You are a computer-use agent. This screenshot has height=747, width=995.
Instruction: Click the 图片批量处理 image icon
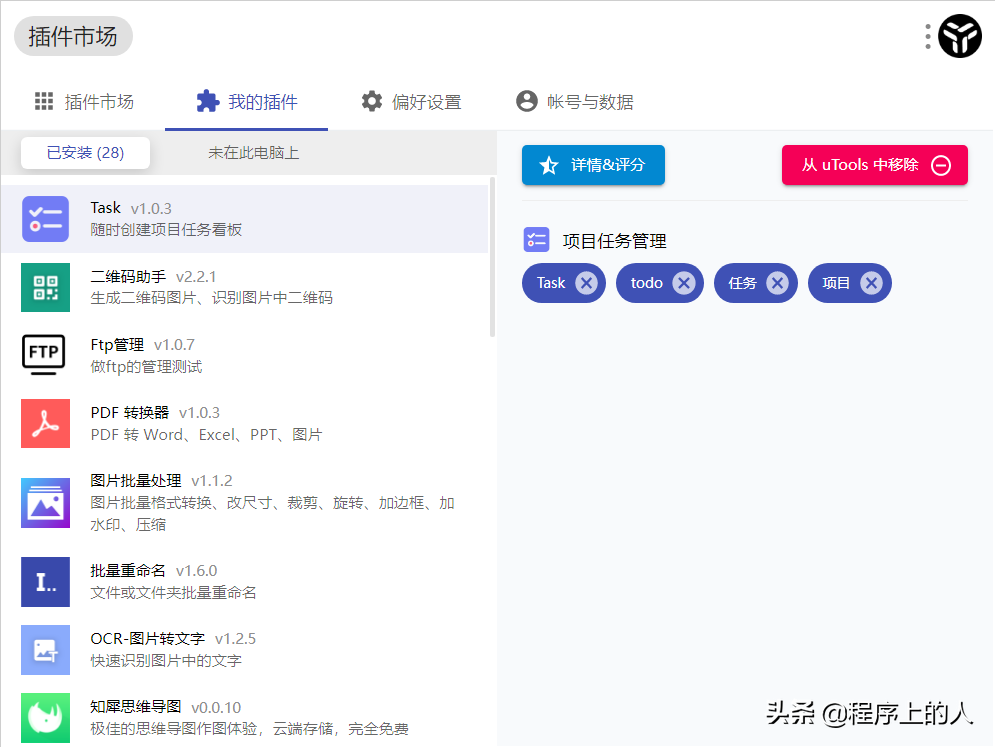click(x=45, y=503)
